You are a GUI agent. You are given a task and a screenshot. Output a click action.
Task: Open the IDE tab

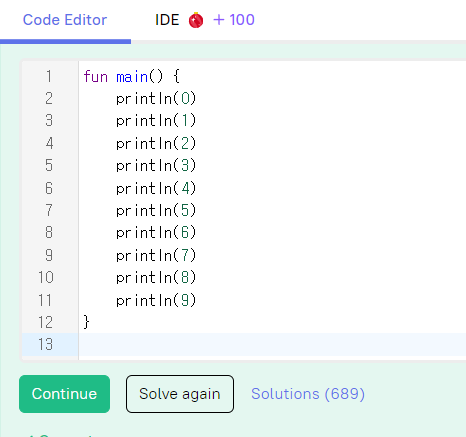[x=167, y=20]
